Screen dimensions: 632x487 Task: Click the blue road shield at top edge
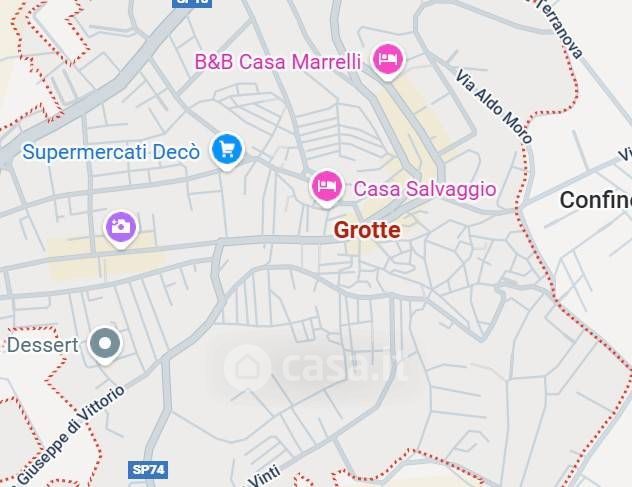[192, 3]
